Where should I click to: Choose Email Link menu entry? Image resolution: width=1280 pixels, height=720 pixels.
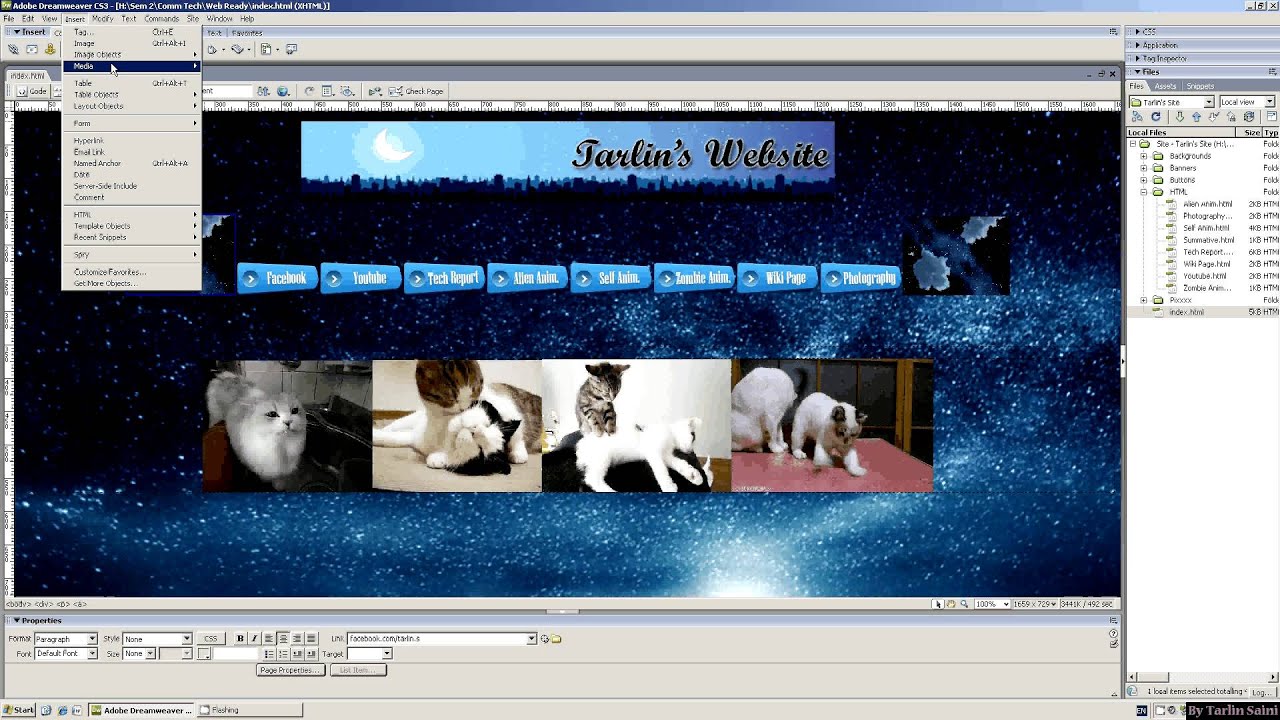(131, 152)
